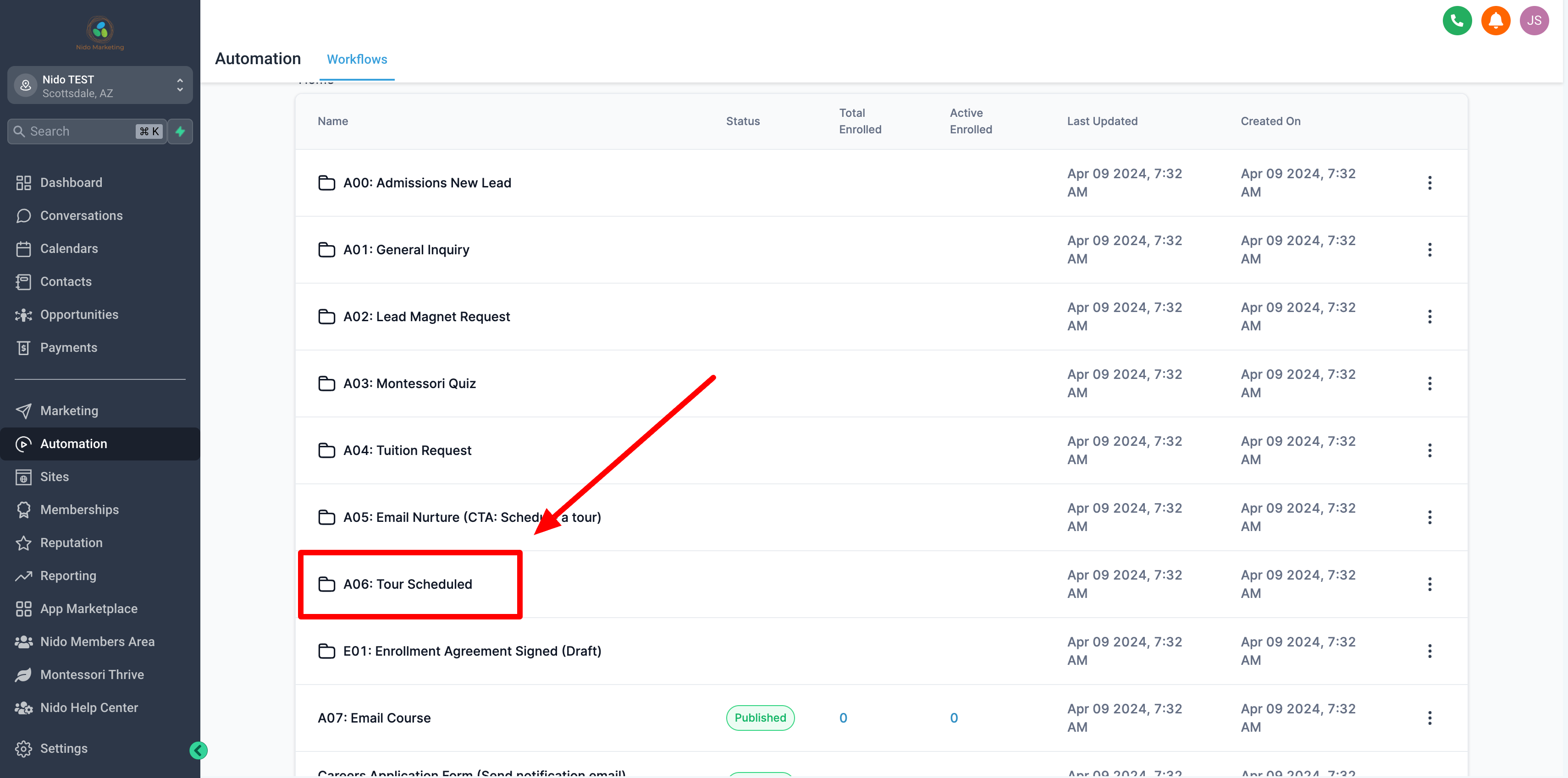Open more options for E01: Enrollment Agreement Signed
1568x778 pixels.
[1429, 651]
